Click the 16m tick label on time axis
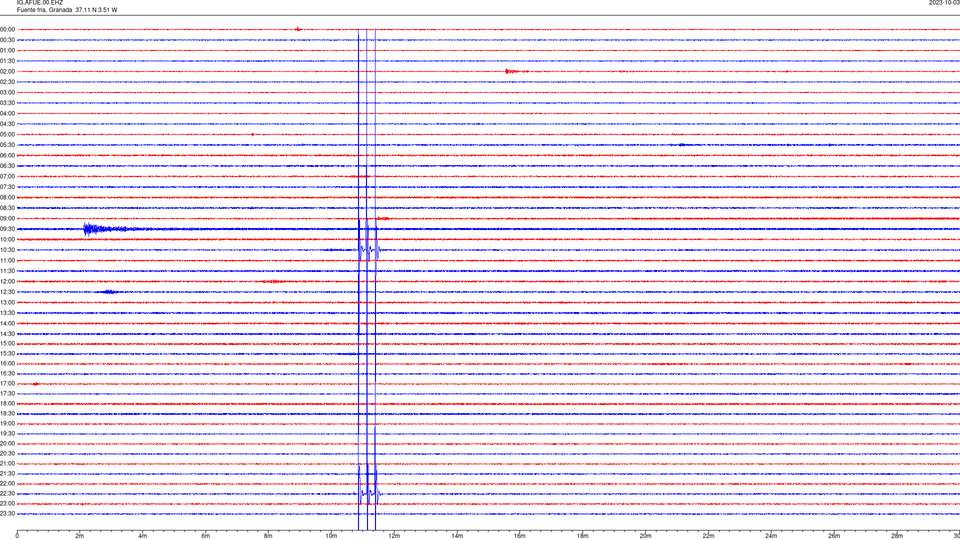960x540 pixels. click(520, 536)
